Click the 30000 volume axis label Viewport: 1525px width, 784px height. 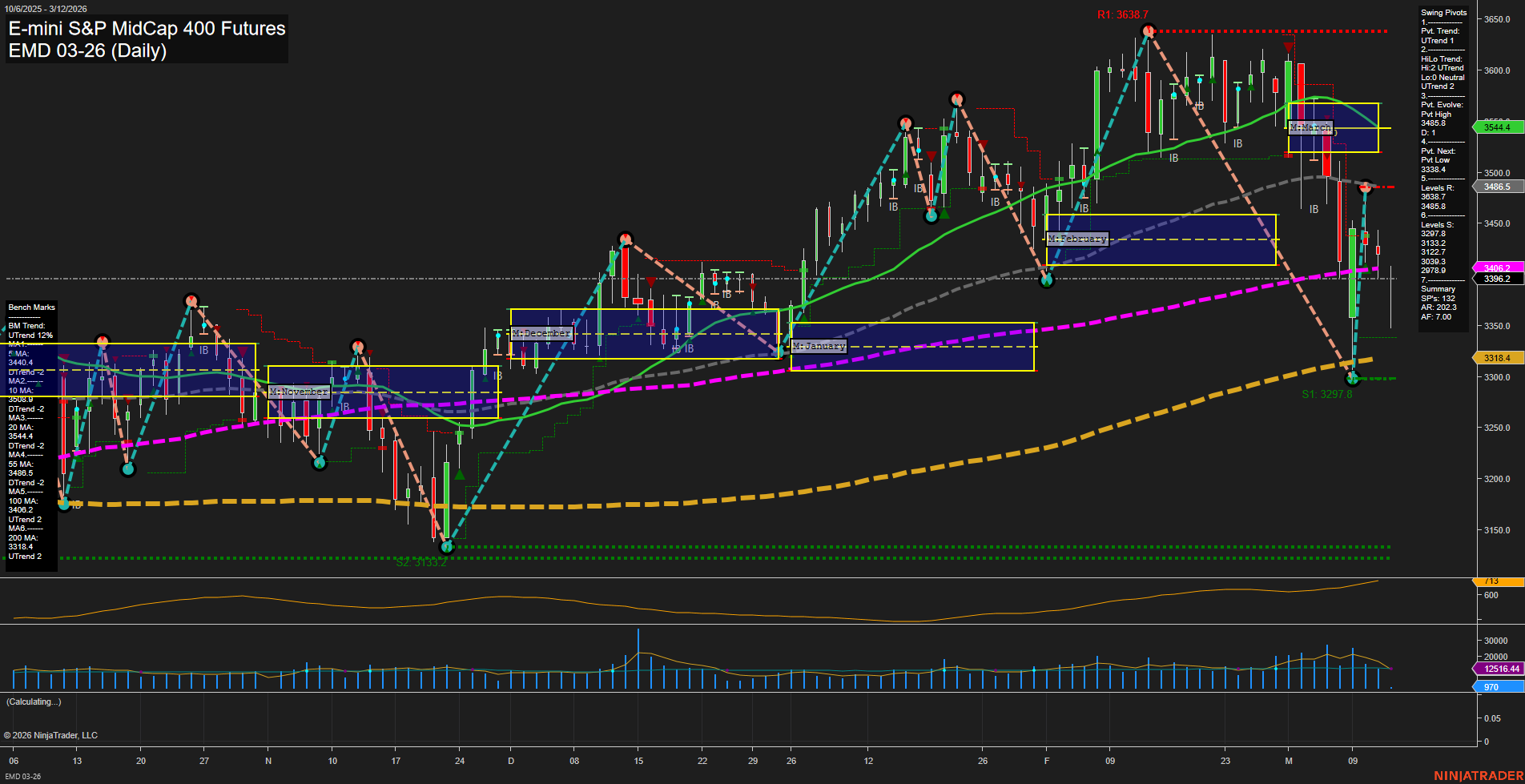coord(1495,641)
